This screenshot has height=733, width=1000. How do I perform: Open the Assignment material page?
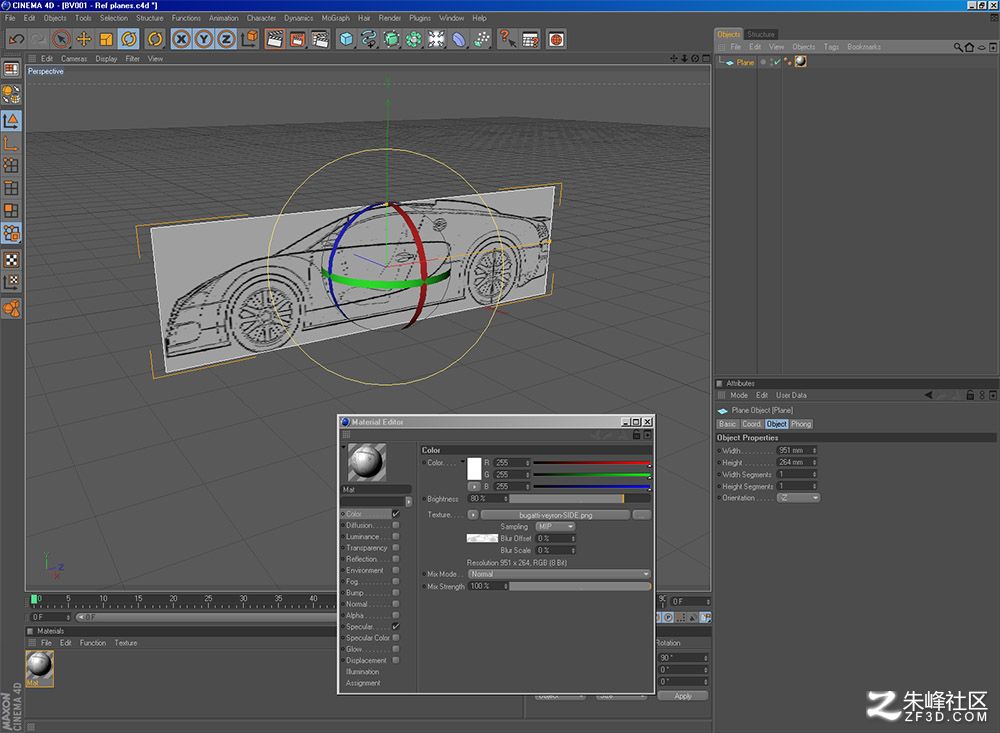[363, 683]
